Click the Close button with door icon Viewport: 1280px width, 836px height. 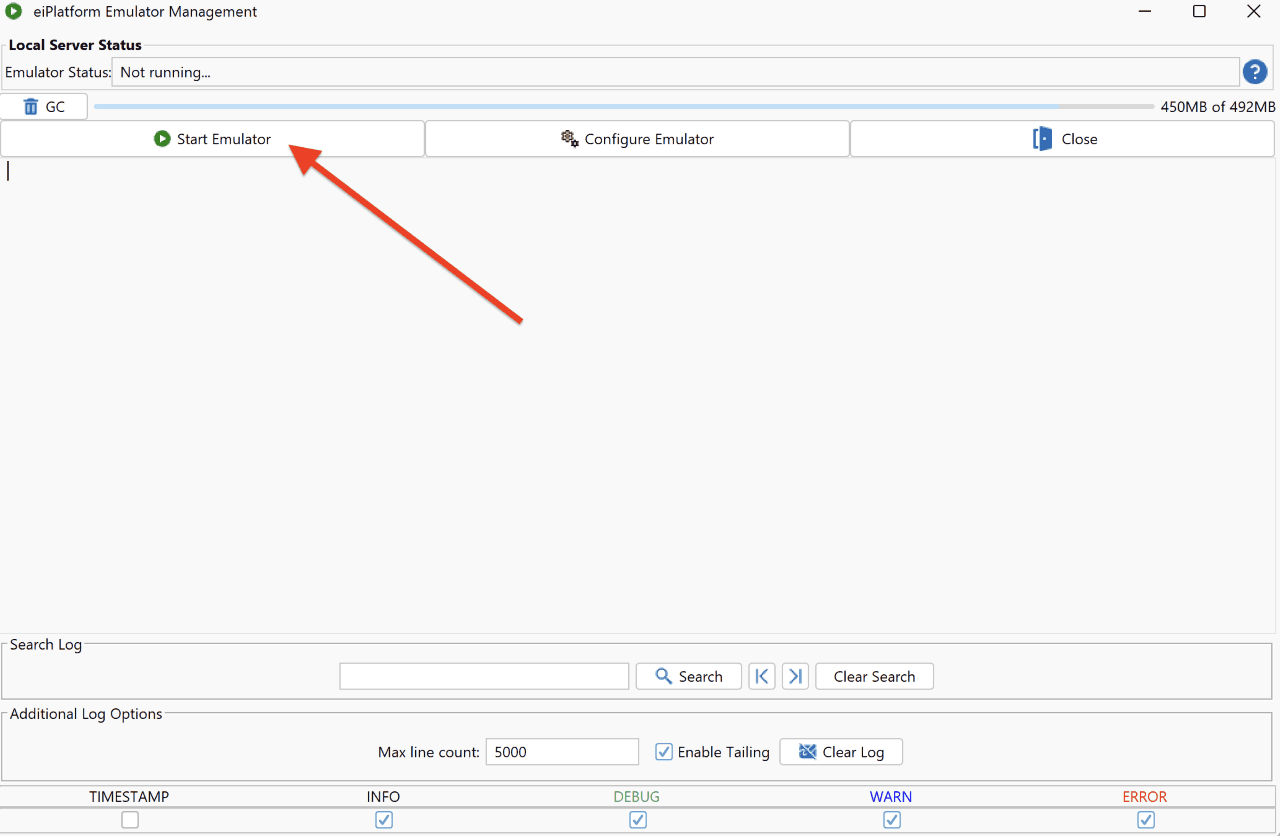(x=1062, y=139)
